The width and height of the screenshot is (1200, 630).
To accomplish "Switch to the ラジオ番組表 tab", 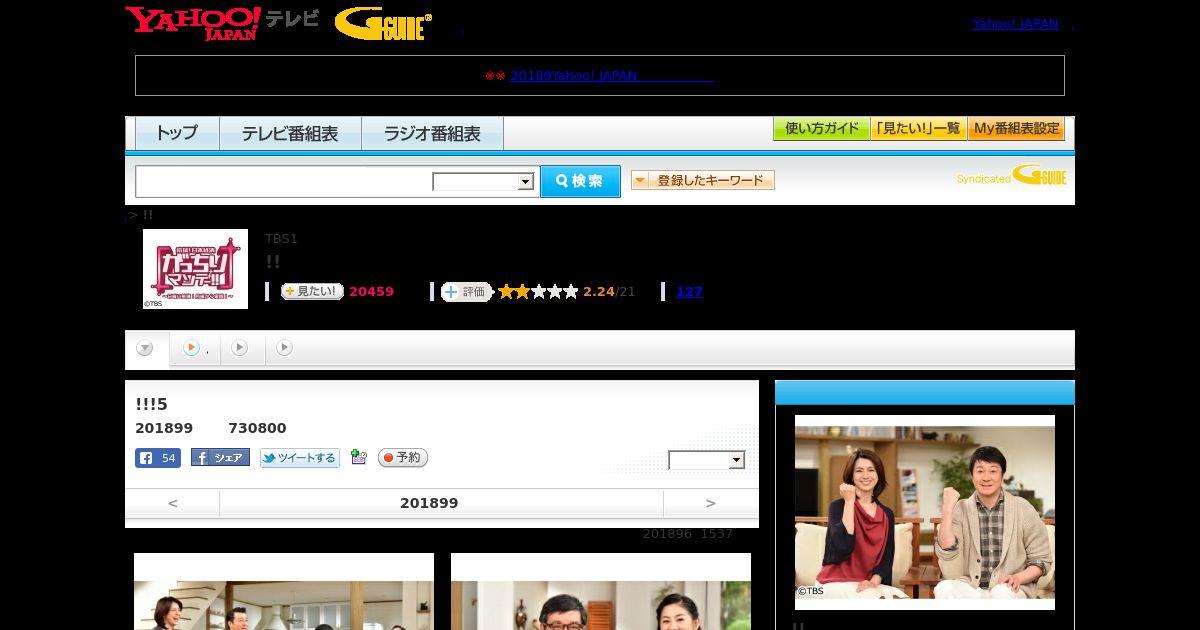I will [x=432, y=133].
